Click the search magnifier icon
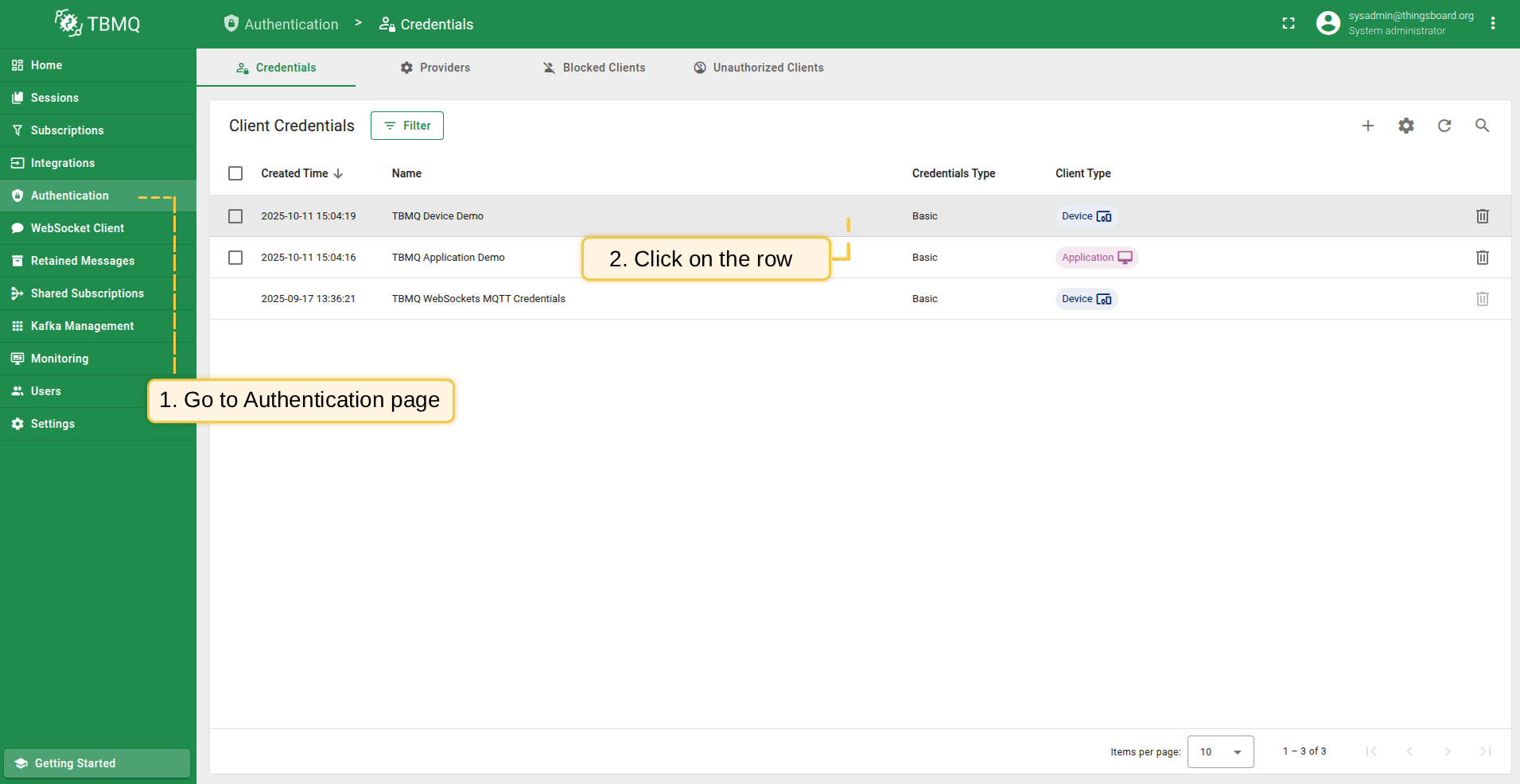1520x784 pixels. tap(1482, 126)
